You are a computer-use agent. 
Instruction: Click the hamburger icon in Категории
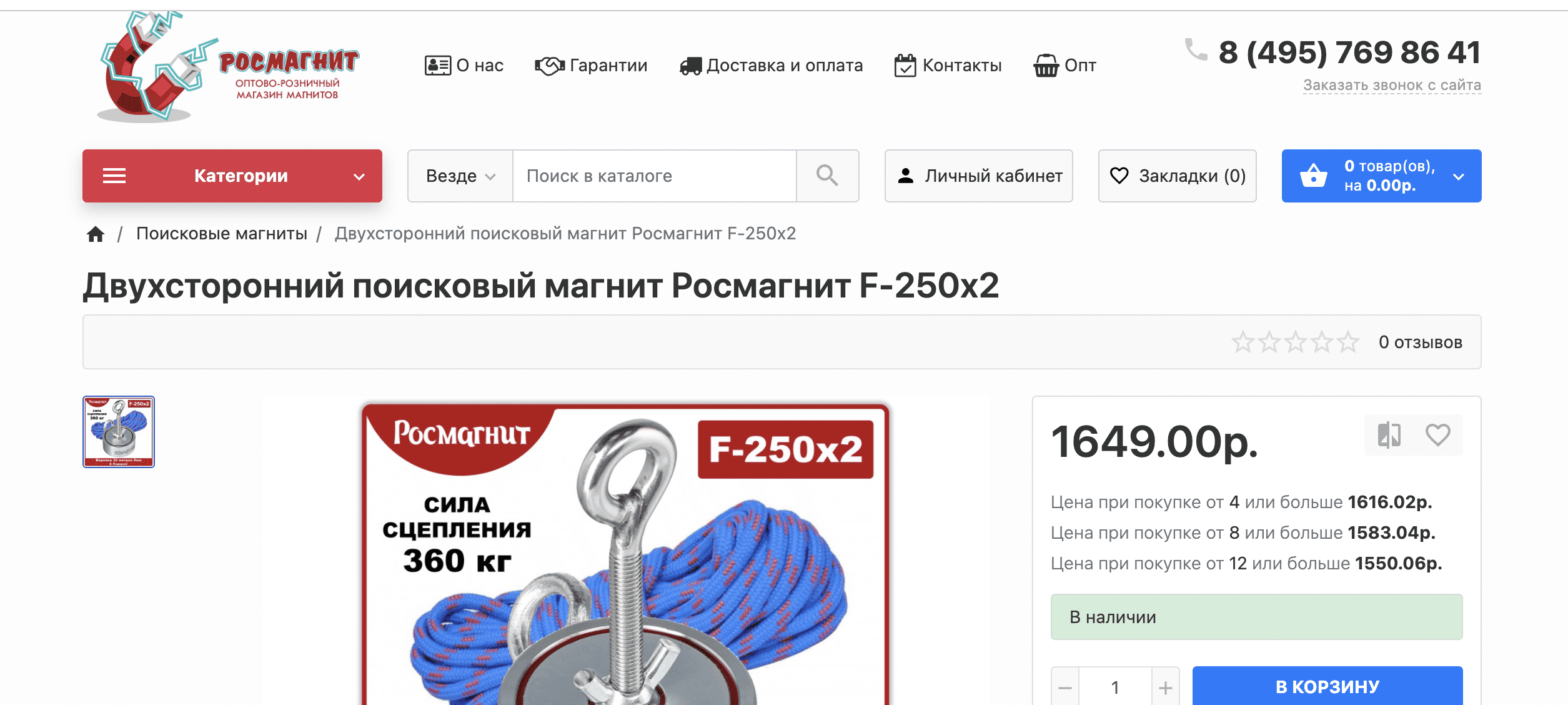coord(114,176)
